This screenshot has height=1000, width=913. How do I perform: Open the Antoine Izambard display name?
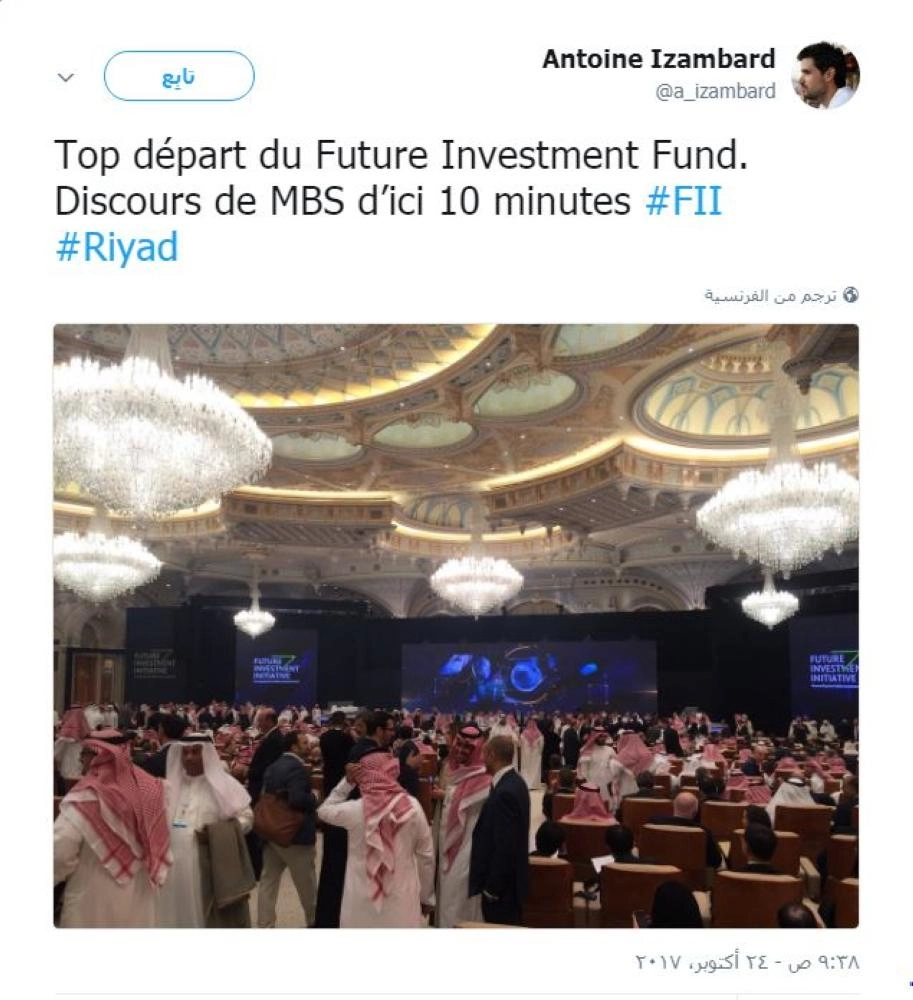(x=659, y=59)
